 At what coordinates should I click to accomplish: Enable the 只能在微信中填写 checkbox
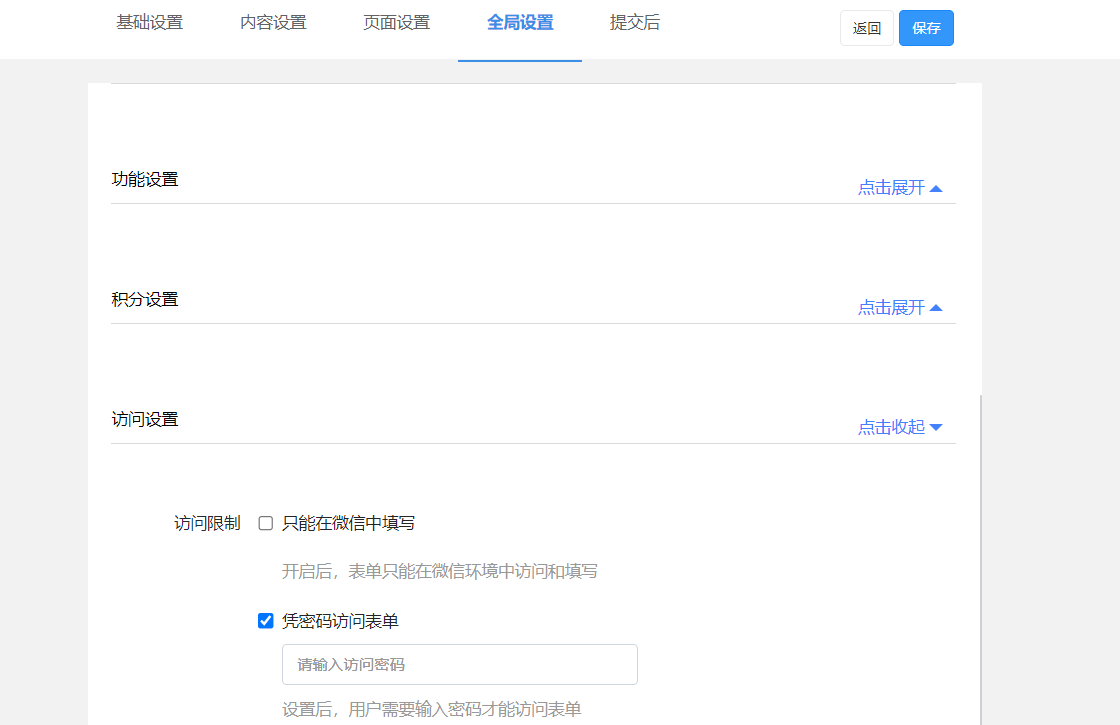point(266,523)
